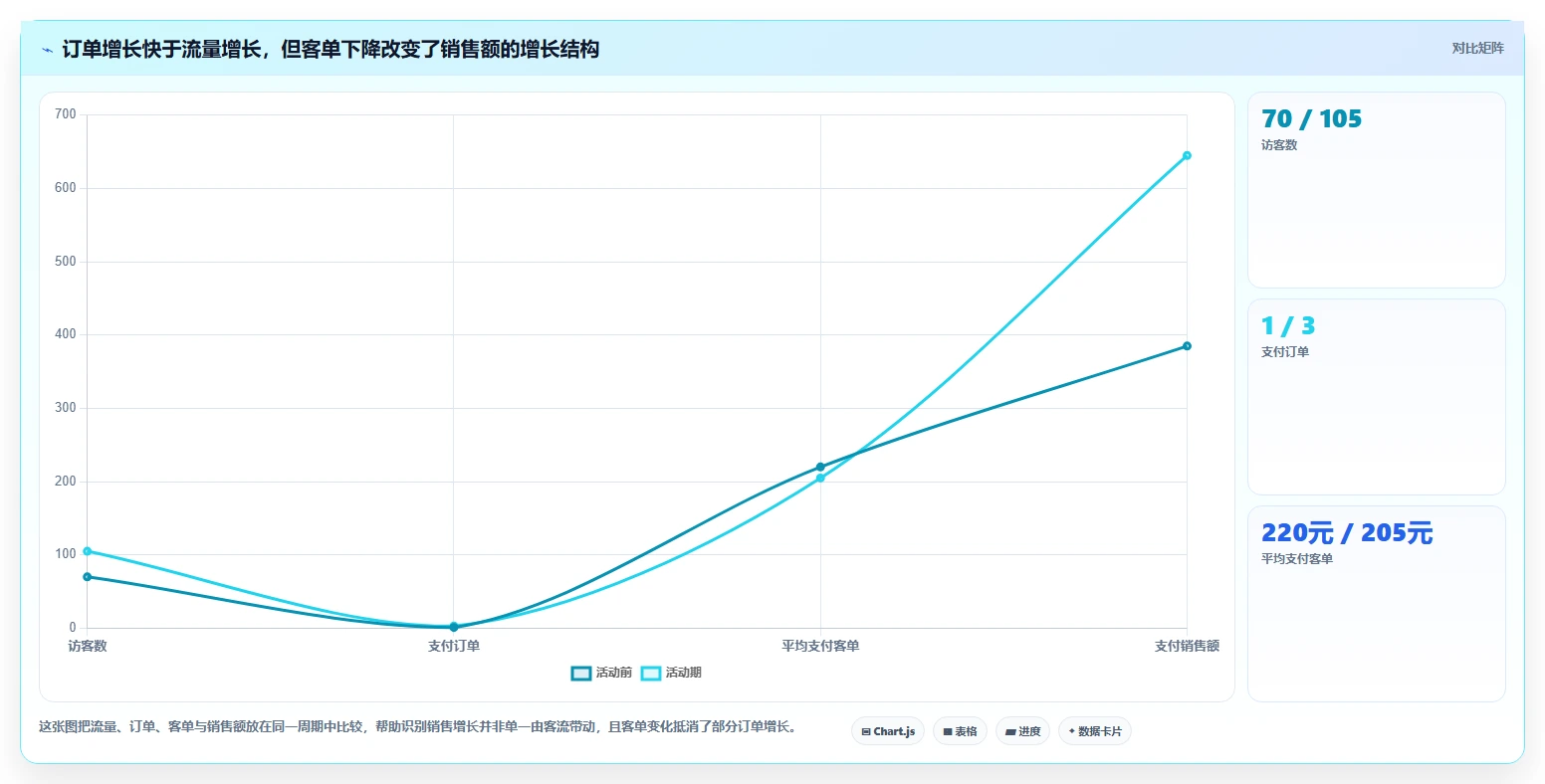Click the 支付销售额 x-axis label
The height and width of the screenshot is (784, 1545).
pyautogui.click(x=1187, y=646)
